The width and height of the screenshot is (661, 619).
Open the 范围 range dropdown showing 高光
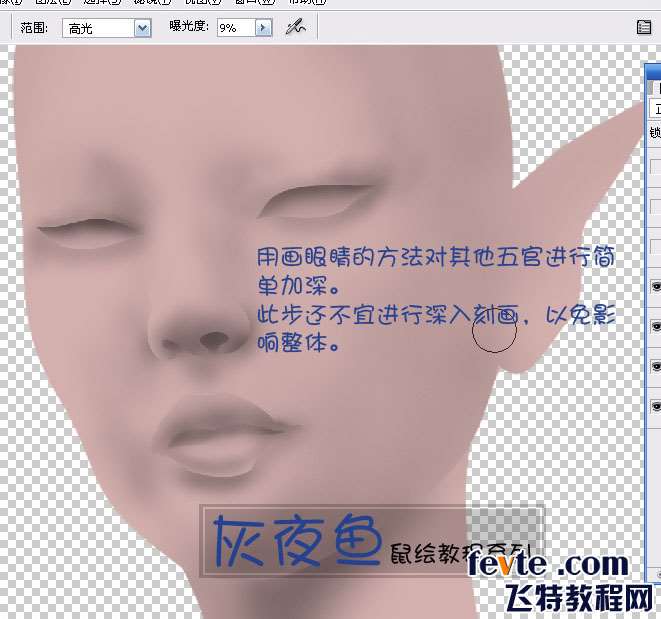(107, 28)
